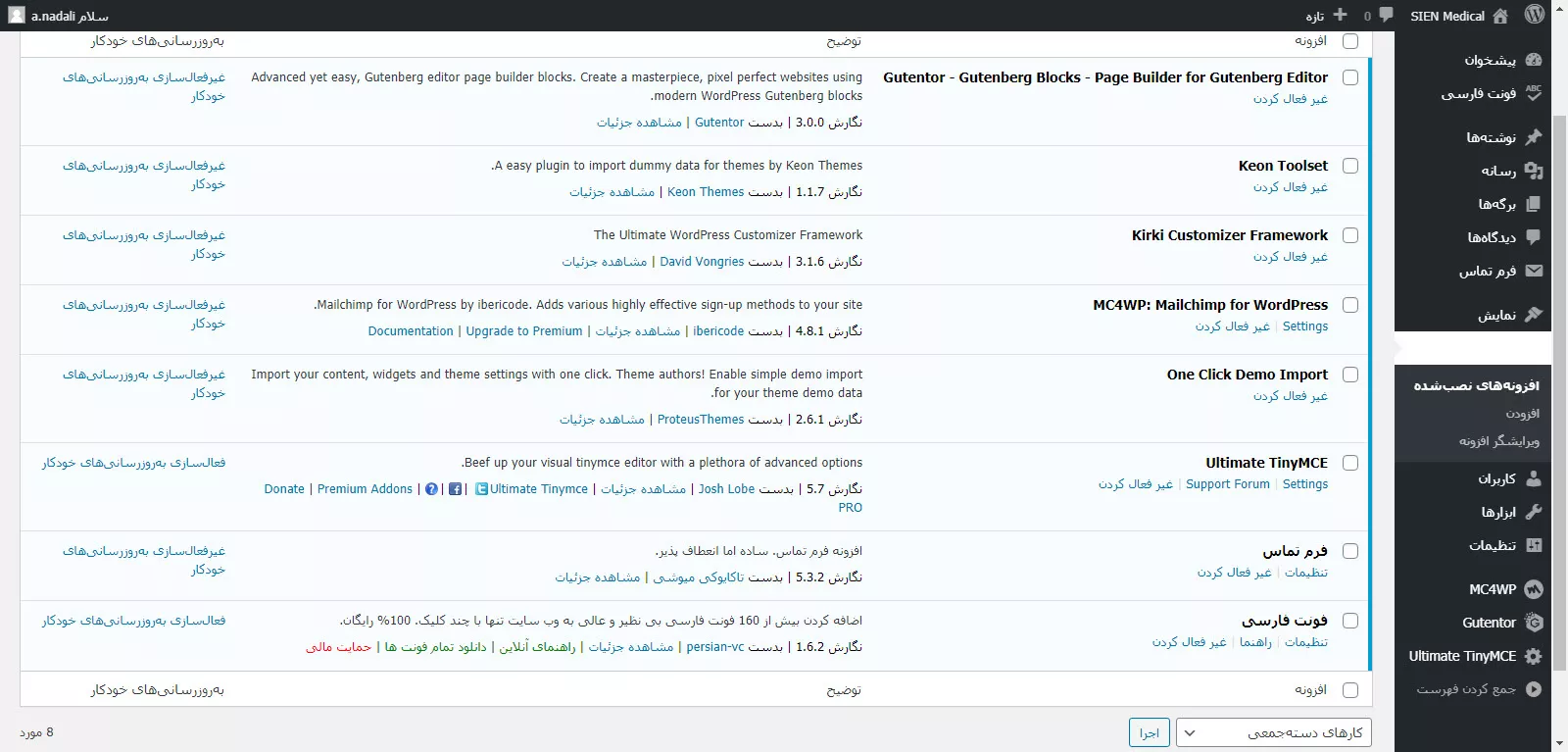1568x752 pixels.
Task: Open the Dashboard (پیشخوان) menu label
Action: 1491,60
